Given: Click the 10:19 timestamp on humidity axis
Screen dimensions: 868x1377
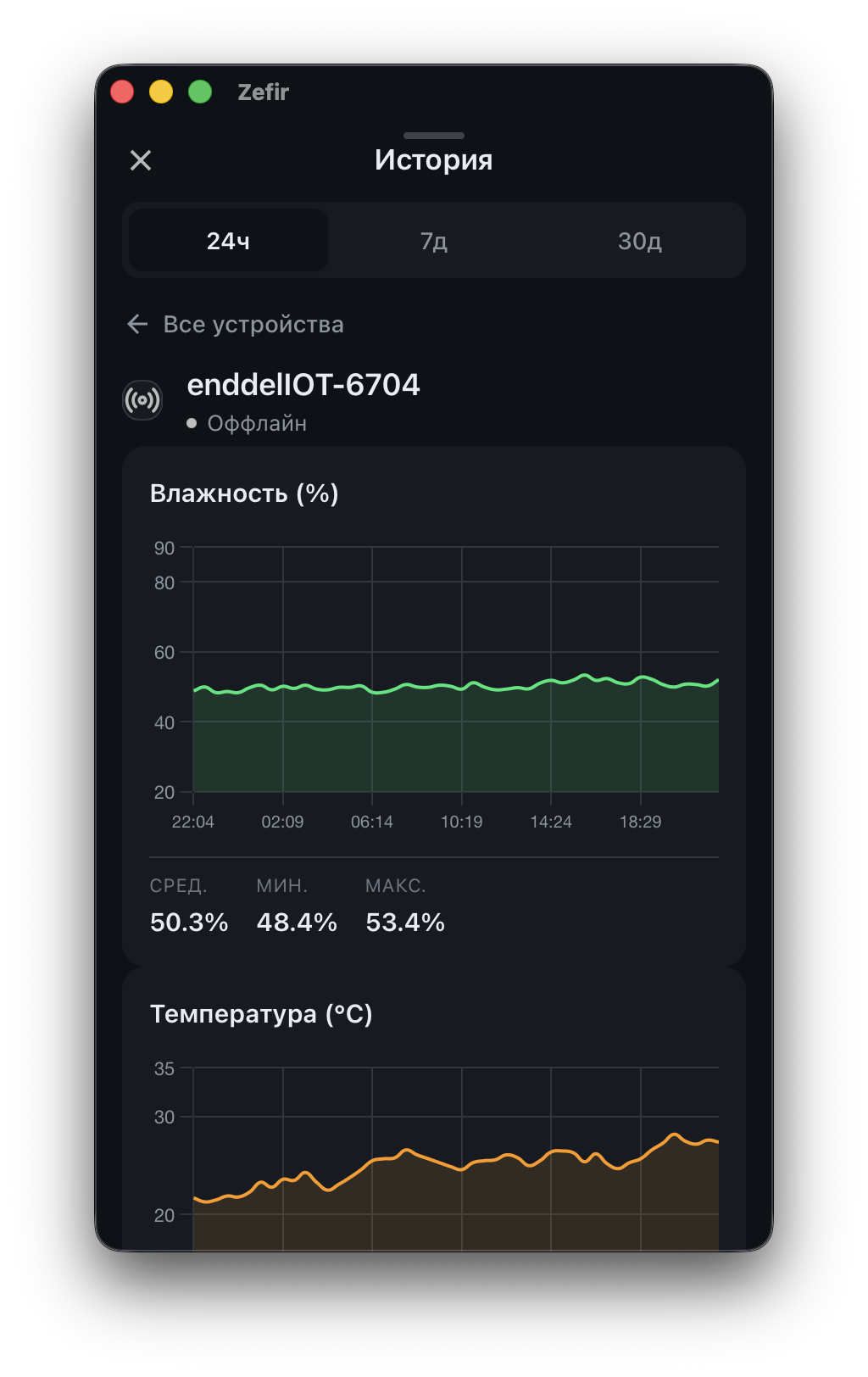Looking at the screenshot, I should [x=461, y=821].
